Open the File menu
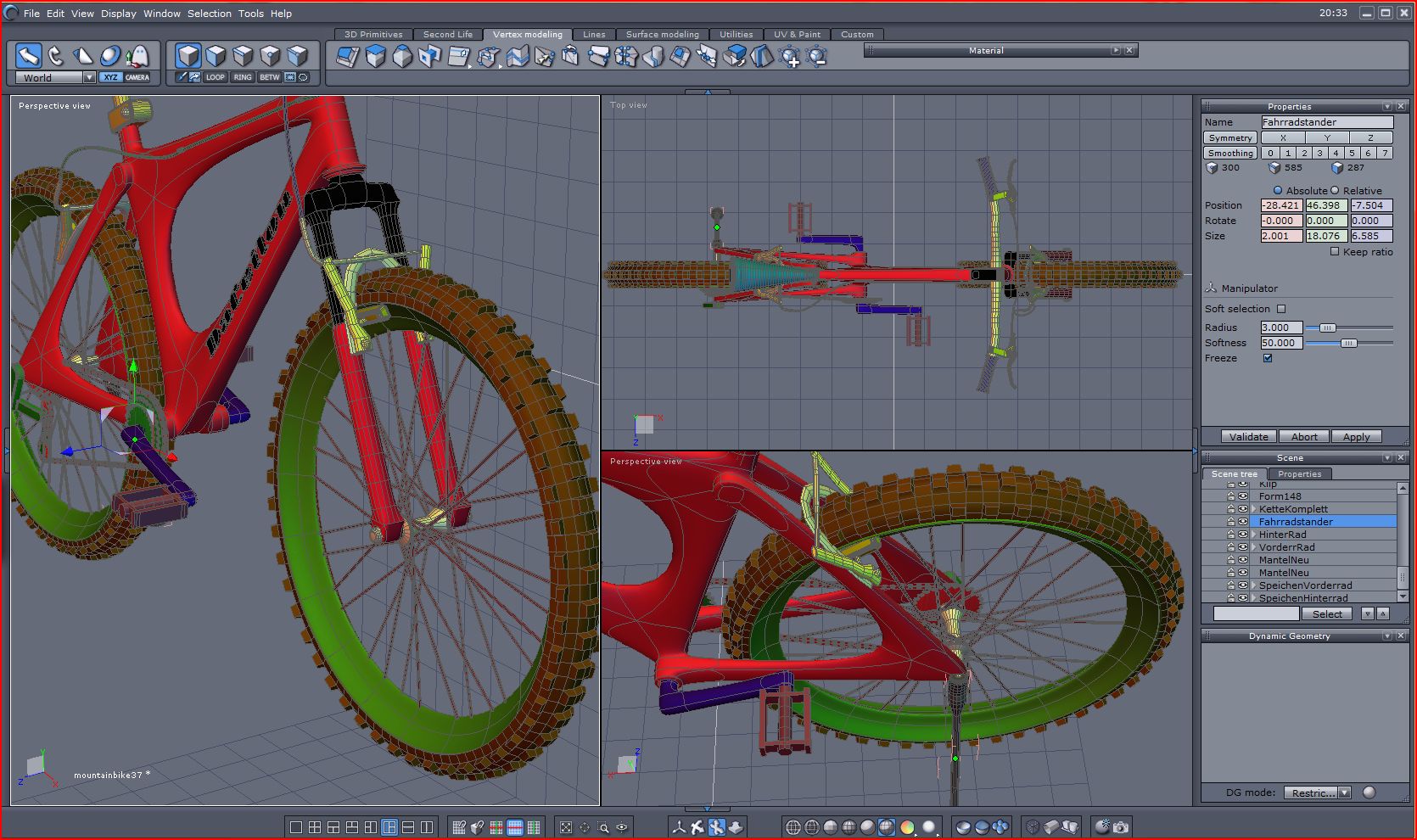1417x840 pixels. [31, 14]
